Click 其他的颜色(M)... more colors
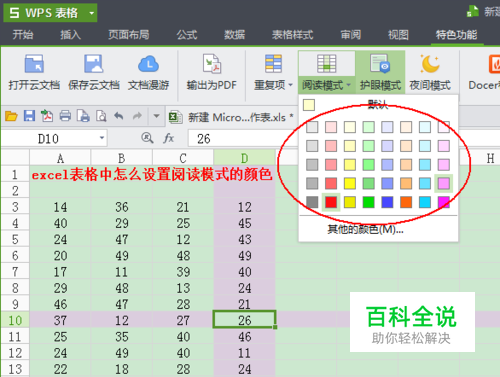This screenshot has height=377, width=500. [x=365, y=229]
